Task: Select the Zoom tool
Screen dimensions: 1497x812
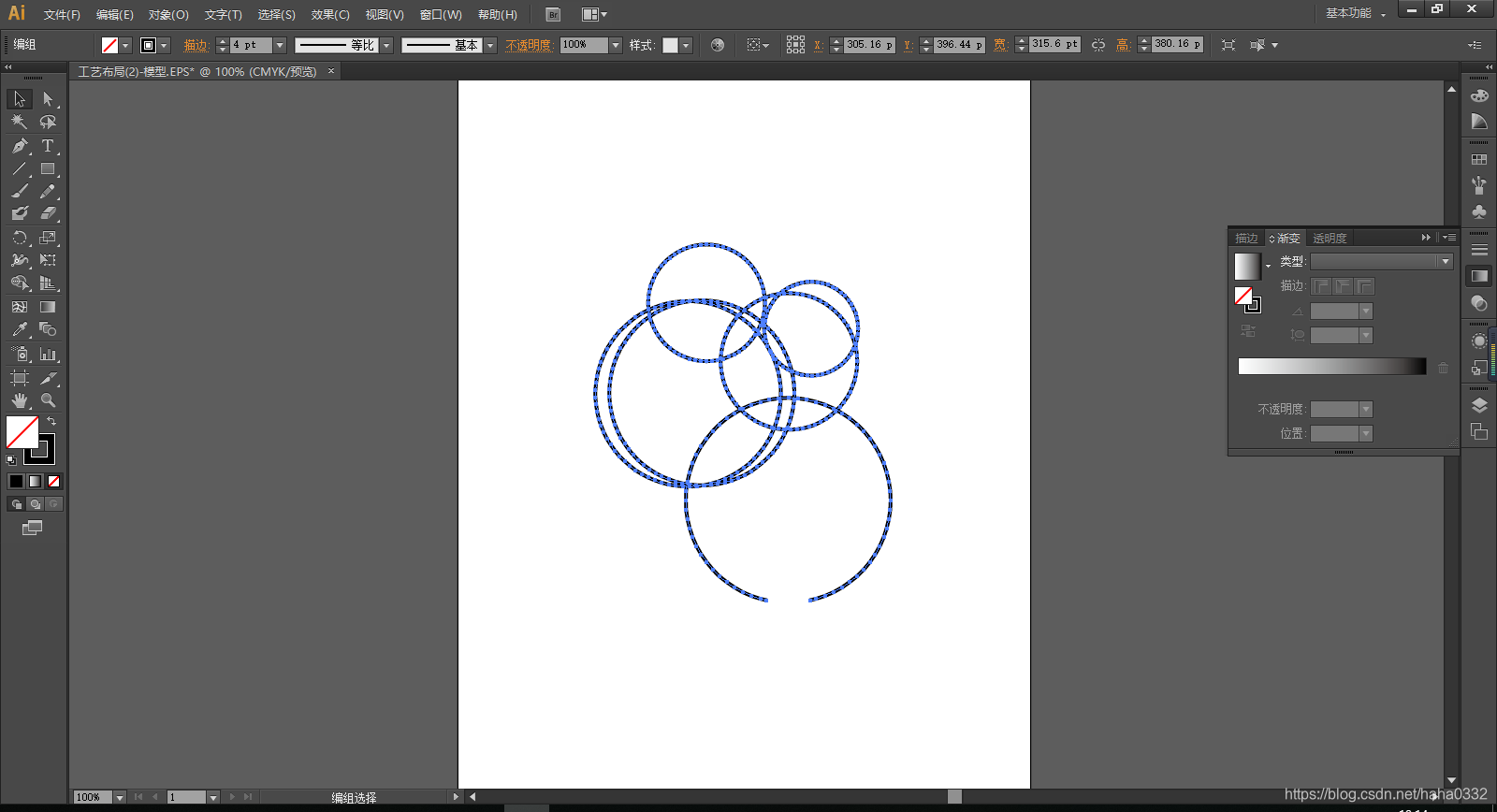Action: tap(48, 400)
